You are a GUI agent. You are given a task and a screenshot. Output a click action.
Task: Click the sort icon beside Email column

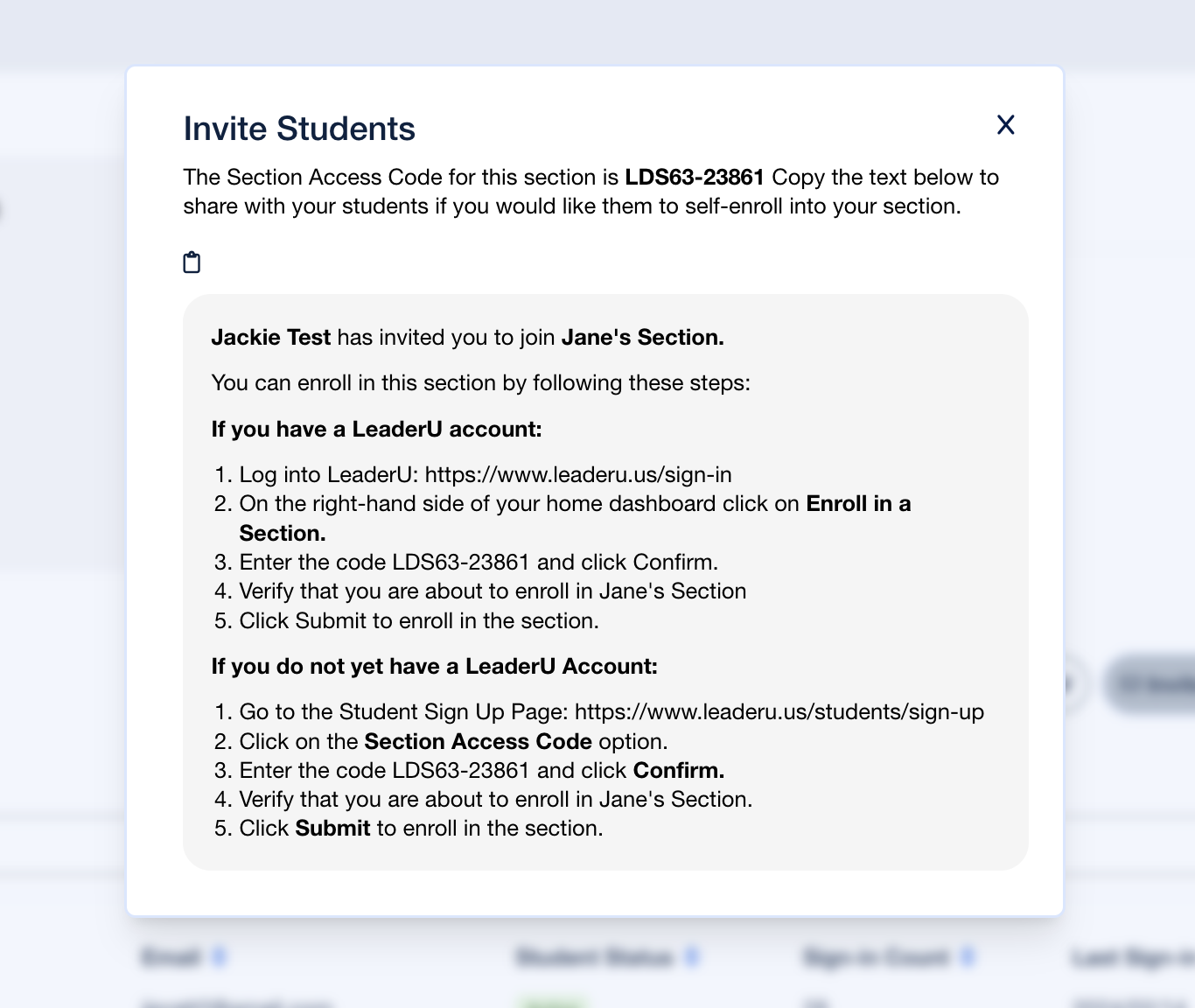point(220,957)
